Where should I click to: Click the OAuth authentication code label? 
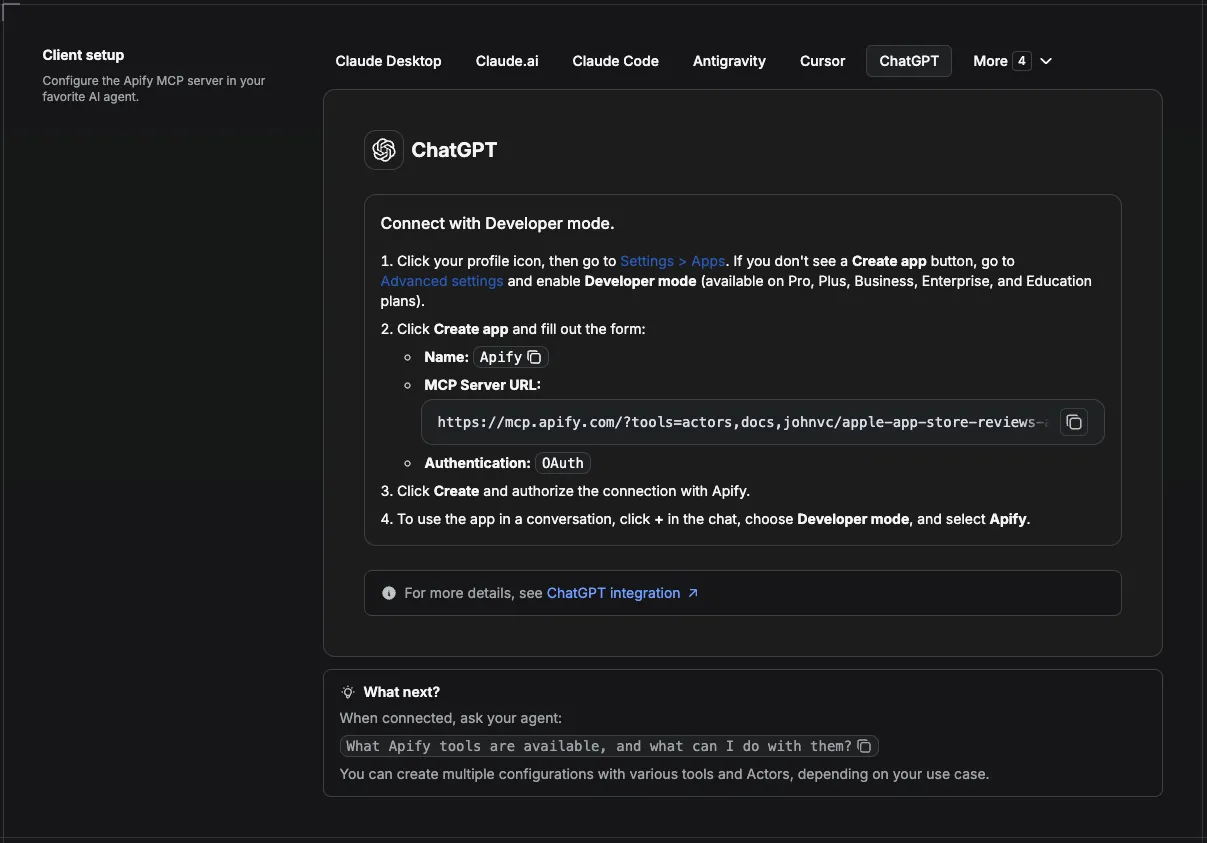pyautogui.click(x=563, y=463)
